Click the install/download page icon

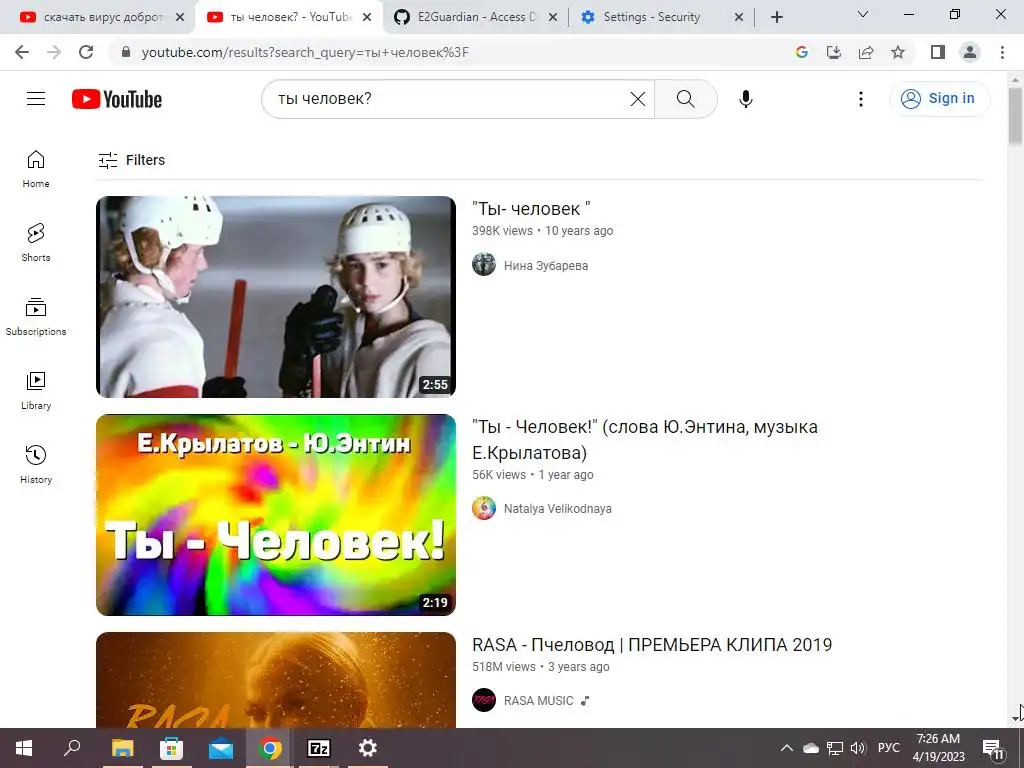[834, 52]
